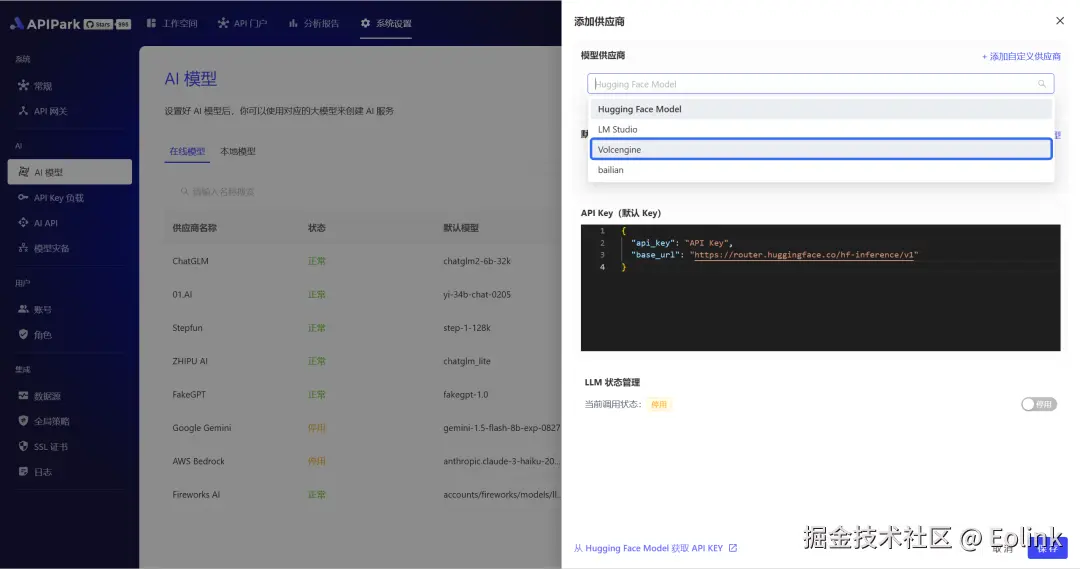The height and width of the screenshot is (569, 1080).
Task: Switch to the 本地模型 tab
Action: [238, 152]
